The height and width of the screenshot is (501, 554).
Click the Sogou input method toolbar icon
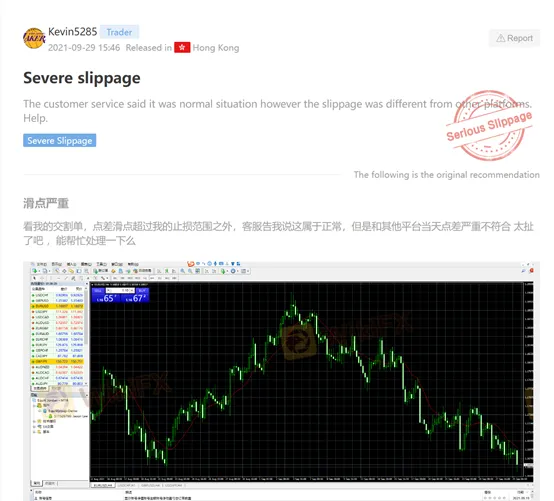pos(190,264)
